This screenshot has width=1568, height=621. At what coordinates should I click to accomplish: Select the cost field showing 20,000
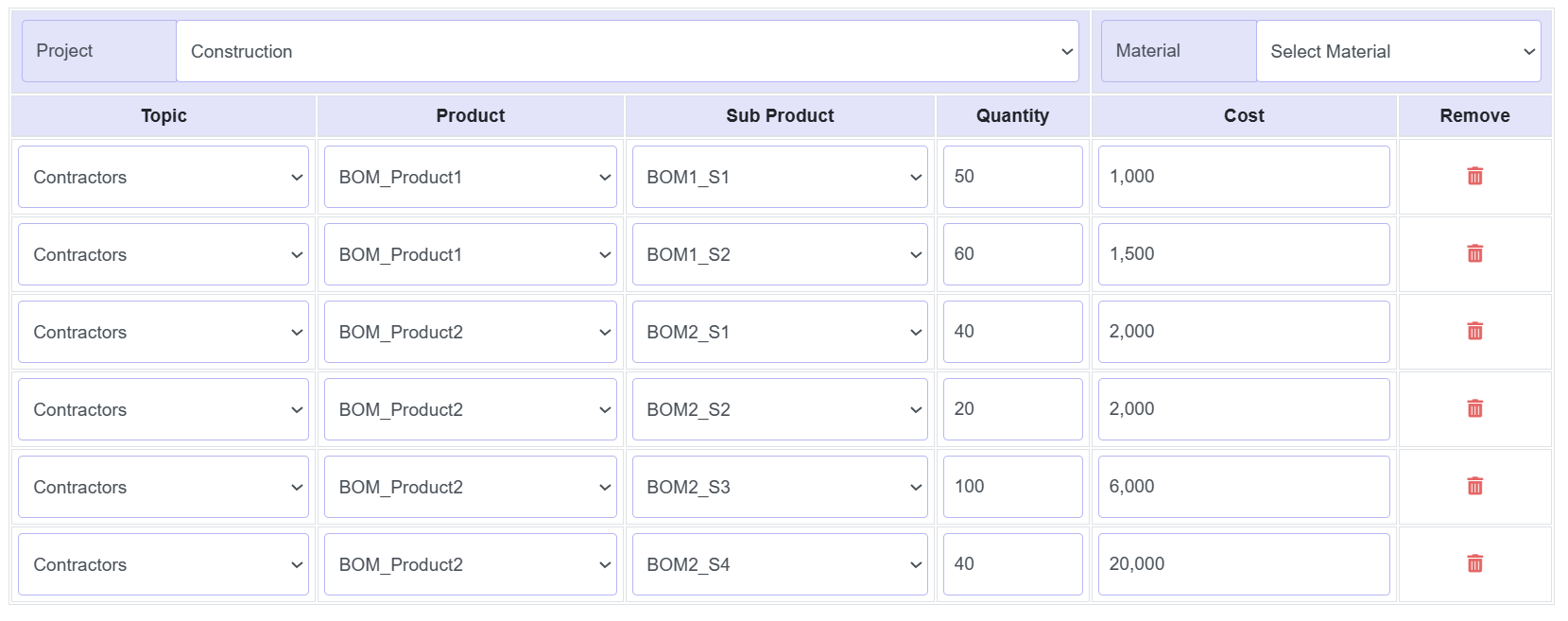pyautogui.click(x=1243, y=564)
